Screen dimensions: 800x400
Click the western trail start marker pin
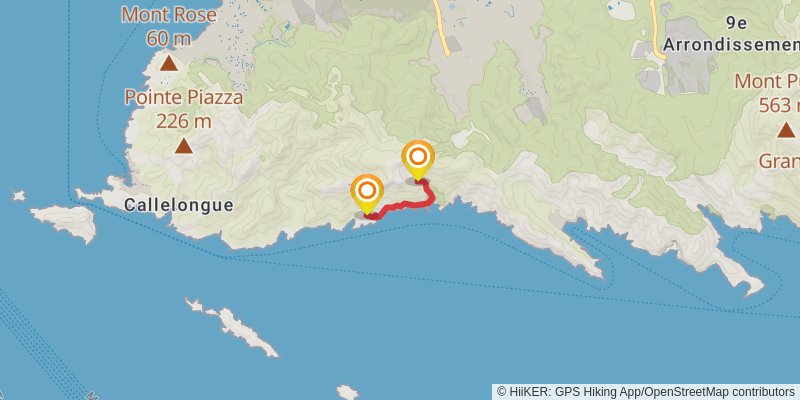[x=367, y=193]
